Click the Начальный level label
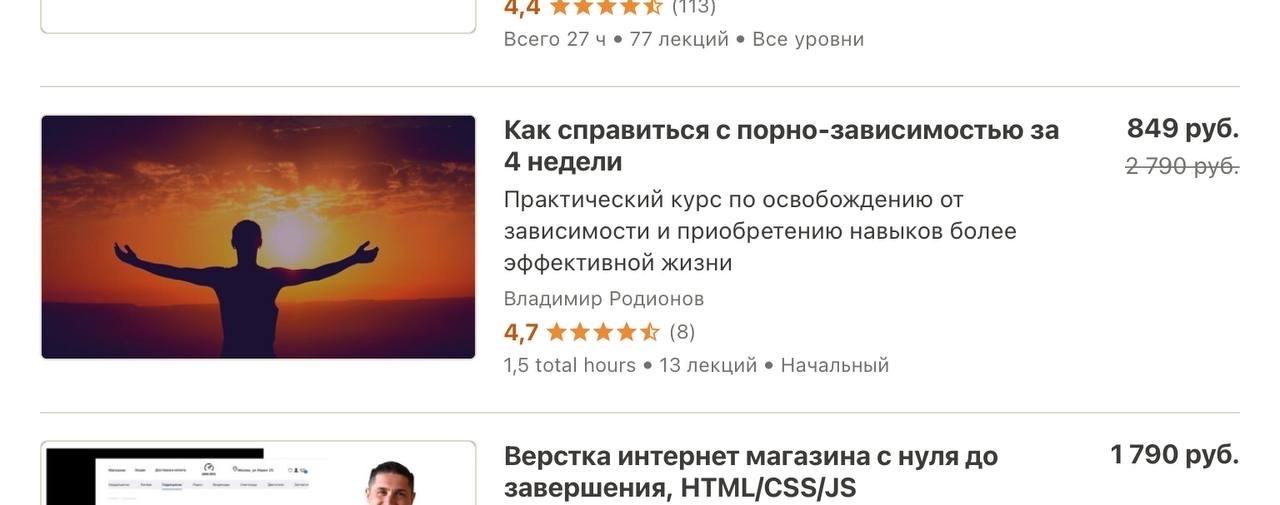Image resolution: width=1280 pixels, height=505 pixels. [x=835, y=365]
